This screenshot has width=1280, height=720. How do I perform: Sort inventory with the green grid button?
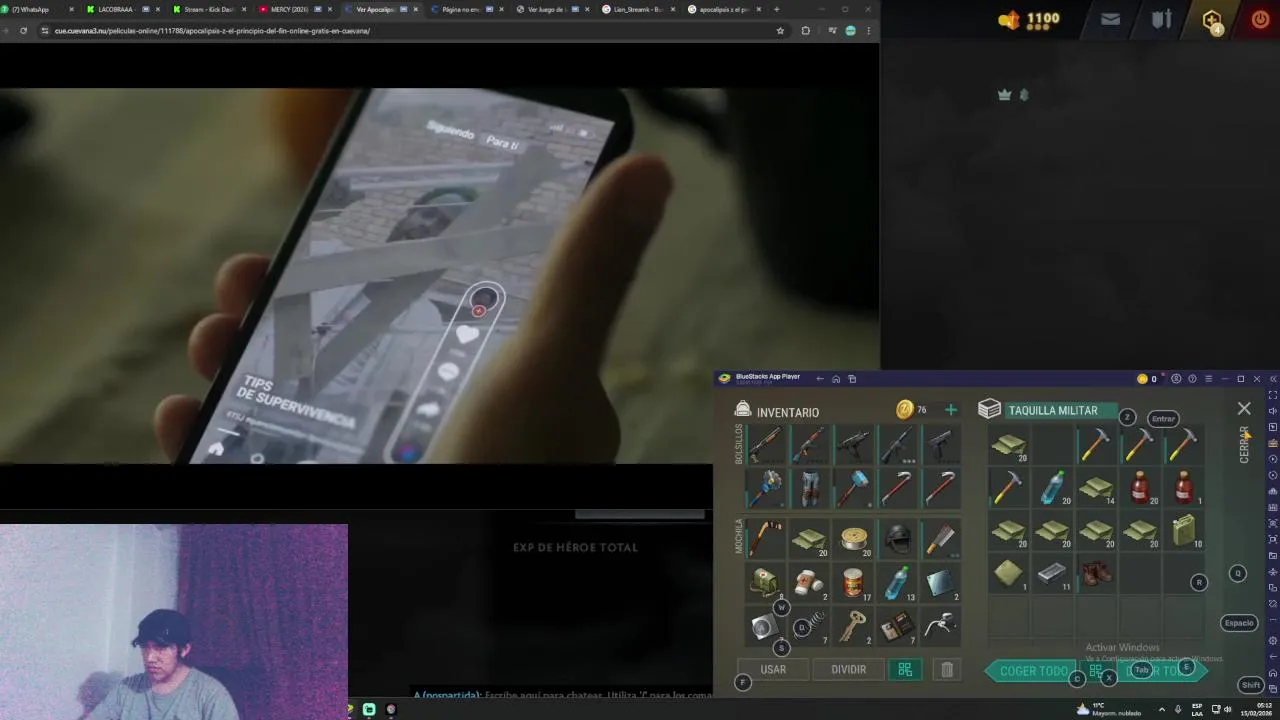click(905, 670)
